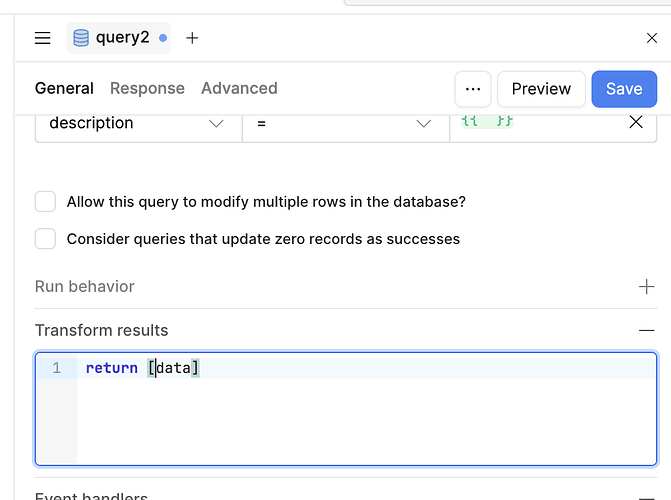
Task: Remove the description filter row
Action: (635, 123)
